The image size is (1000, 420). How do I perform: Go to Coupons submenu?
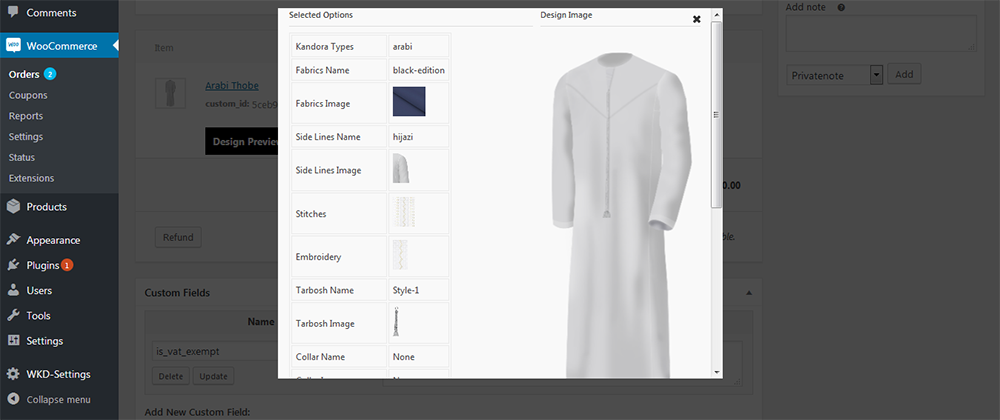(x=28, y=95)
